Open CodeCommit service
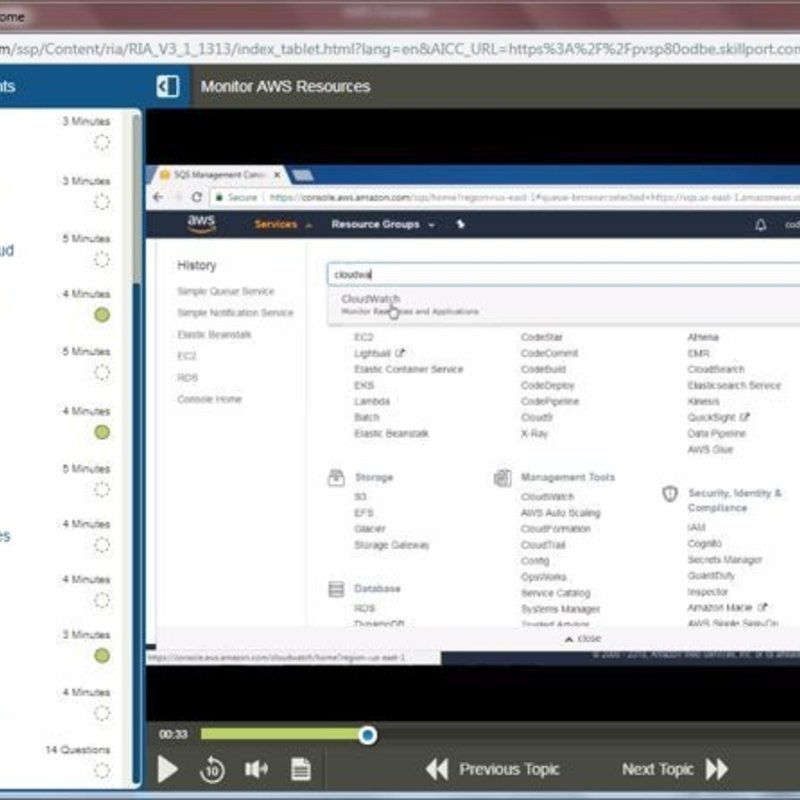800x800 pixels. point(549,353)
